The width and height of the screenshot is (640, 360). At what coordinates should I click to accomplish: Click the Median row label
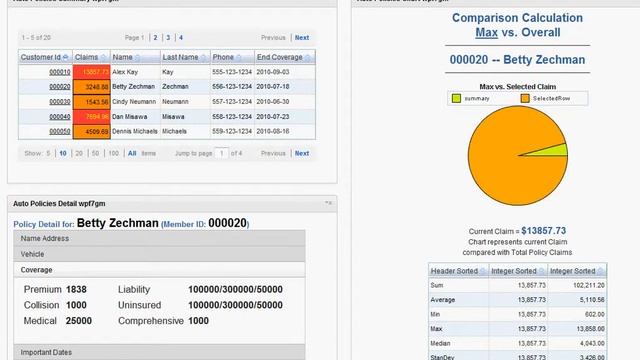tap(440, 344)
